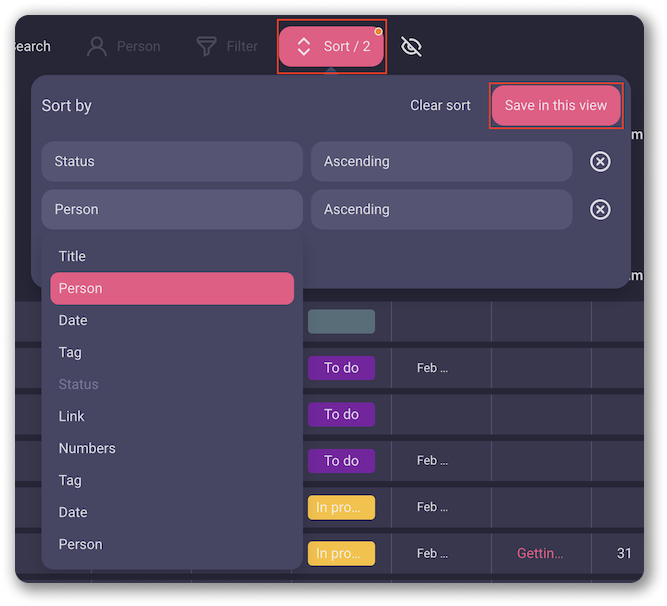
Task: Save sort in this view
Action: (555, 105)
